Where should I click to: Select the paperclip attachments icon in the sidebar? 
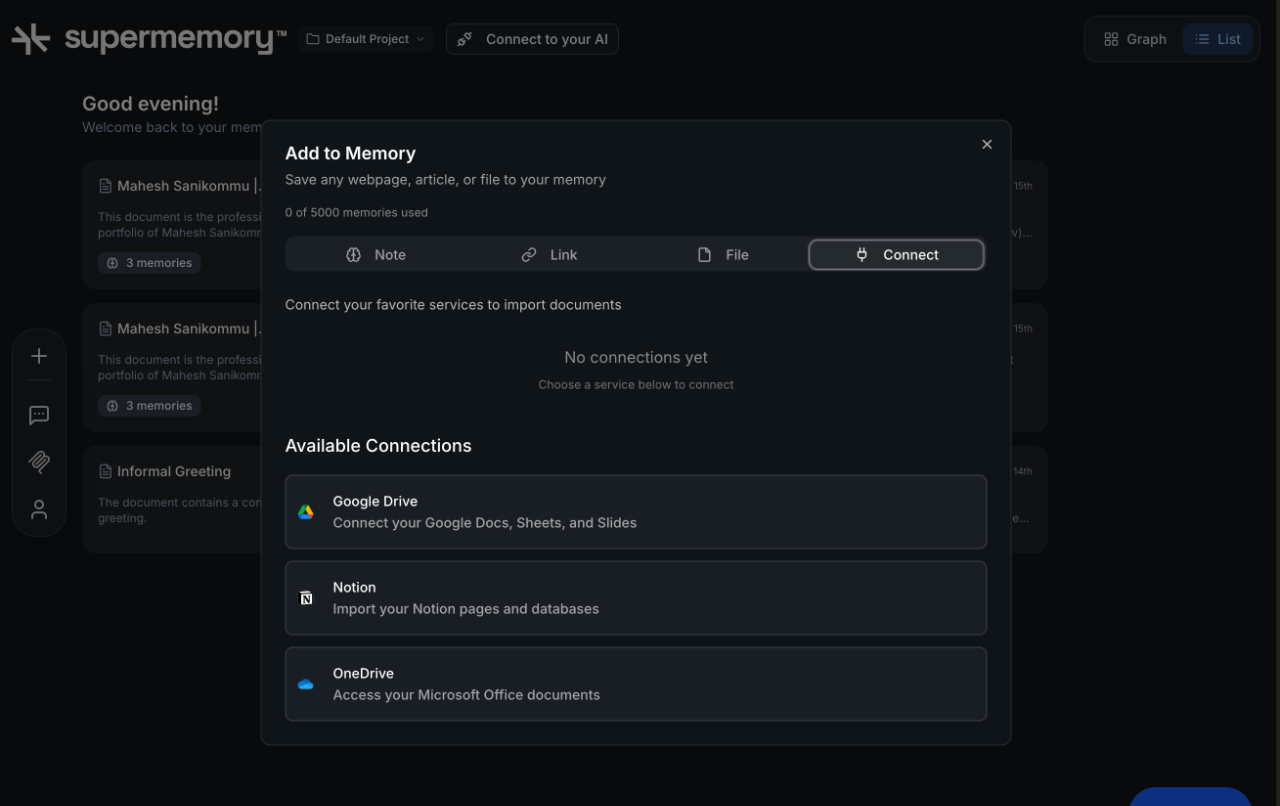pos(38,462)
